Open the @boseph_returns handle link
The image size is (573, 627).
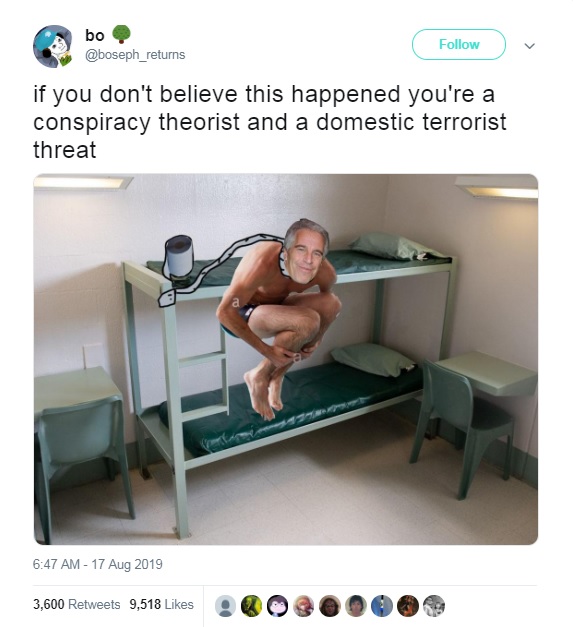pos(135,55)
